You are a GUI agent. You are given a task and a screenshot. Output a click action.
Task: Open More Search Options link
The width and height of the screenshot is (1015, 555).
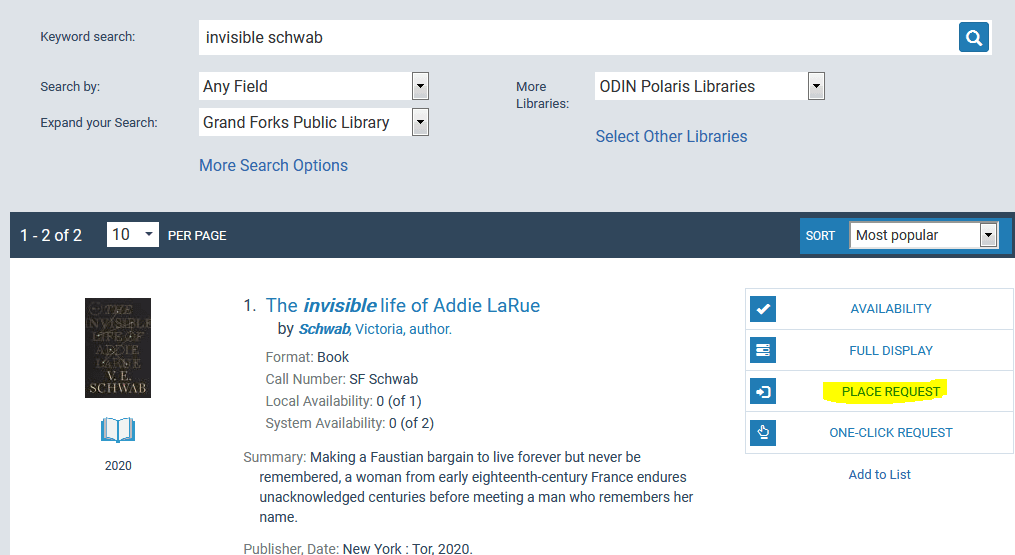(273, 166)
